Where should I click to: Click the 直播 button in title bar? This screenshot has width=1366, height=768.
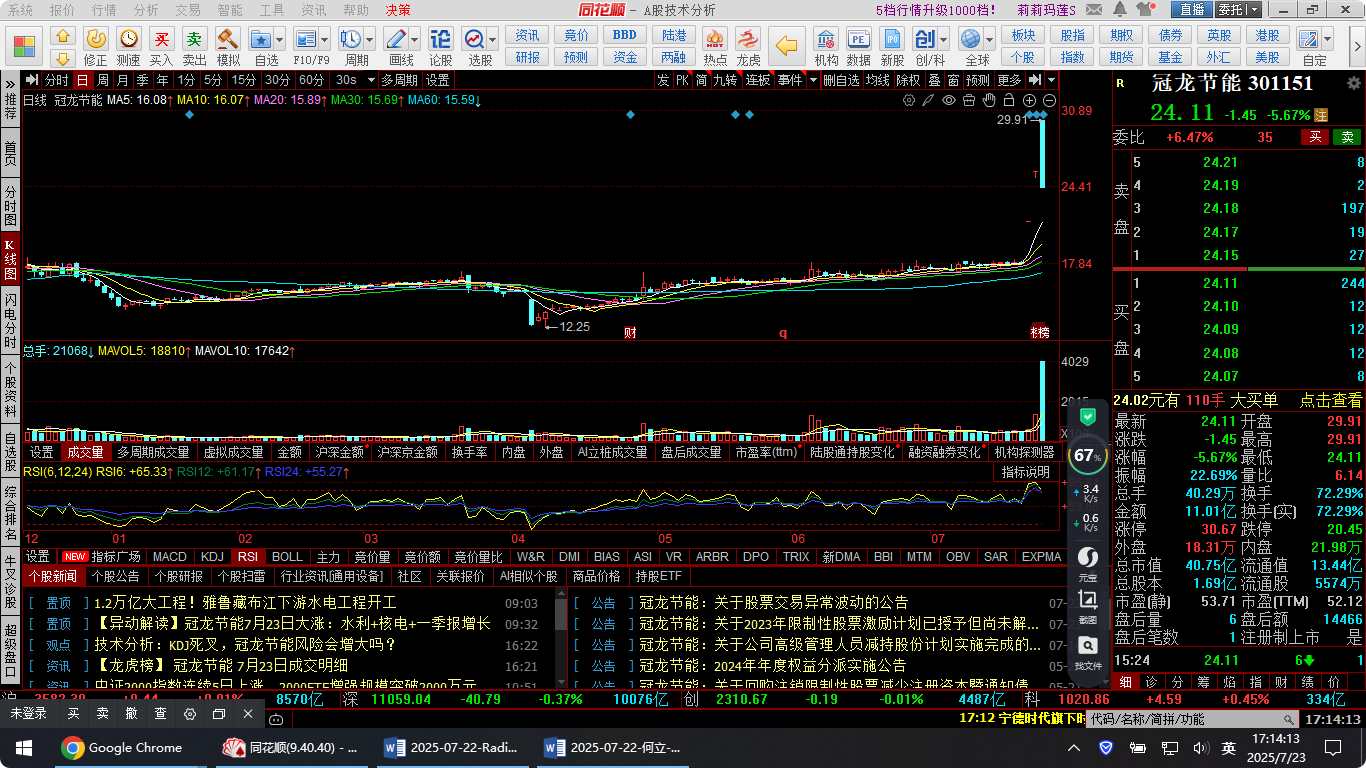pyautogui.click(x=1192, y=10)
